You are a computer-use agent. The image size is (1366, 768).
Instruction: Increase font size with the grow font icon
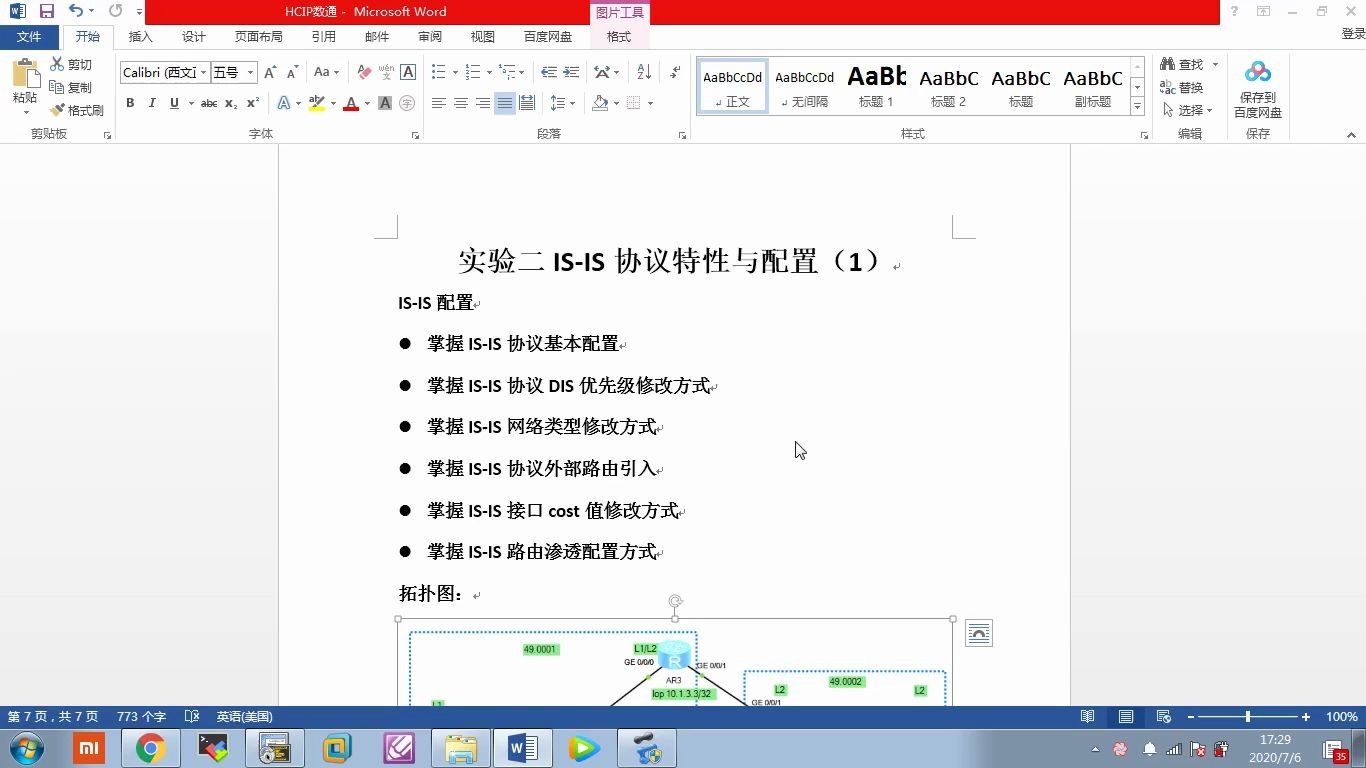click(270, 72)
